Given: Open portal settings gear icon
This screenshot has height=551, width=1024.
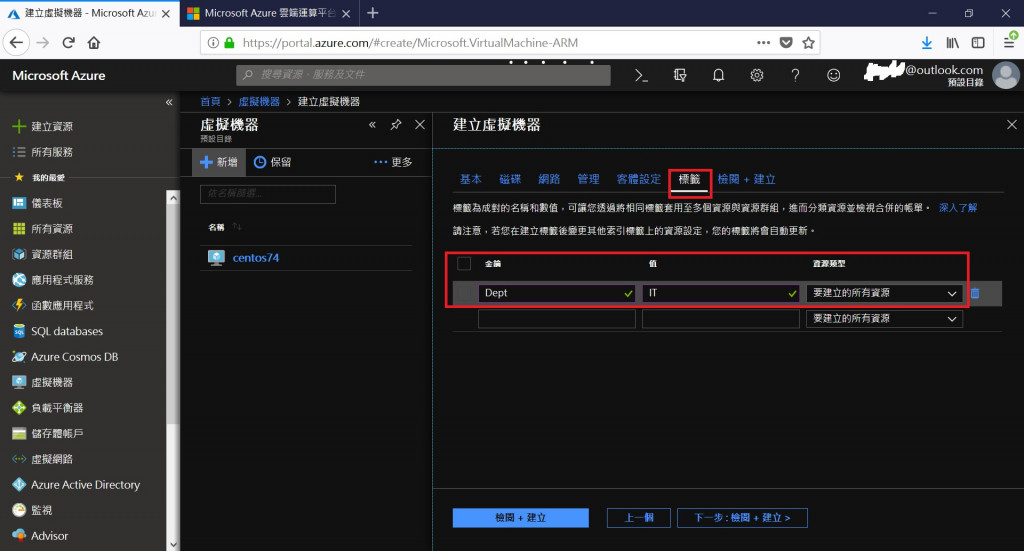Looking at the screenshot, I should click(757, 76).
